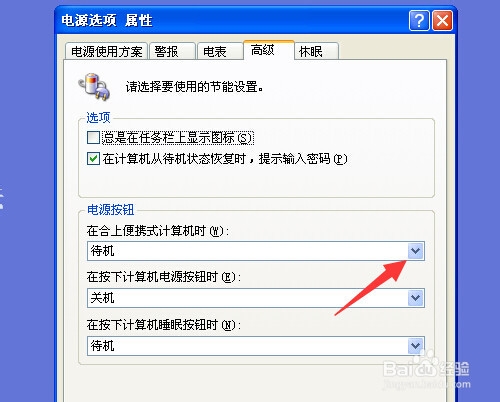Click the lid-close combo box showing 待机
Image resolution: width=500 pixels, height=402 pixels.
click(x=256, y=251)
